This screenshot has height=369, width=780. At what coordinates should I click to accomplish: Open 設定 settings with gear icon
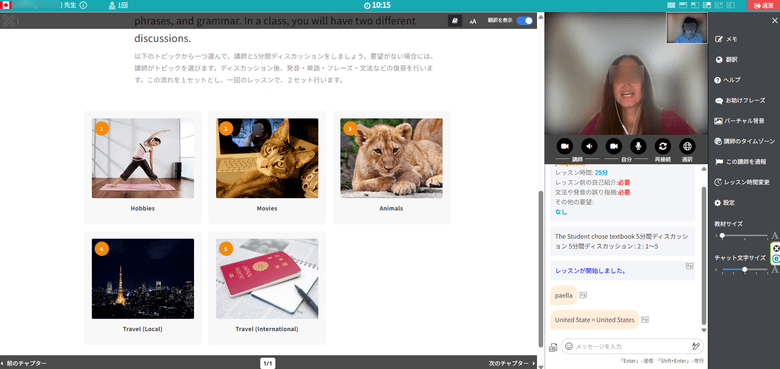[x=724, y=203]
